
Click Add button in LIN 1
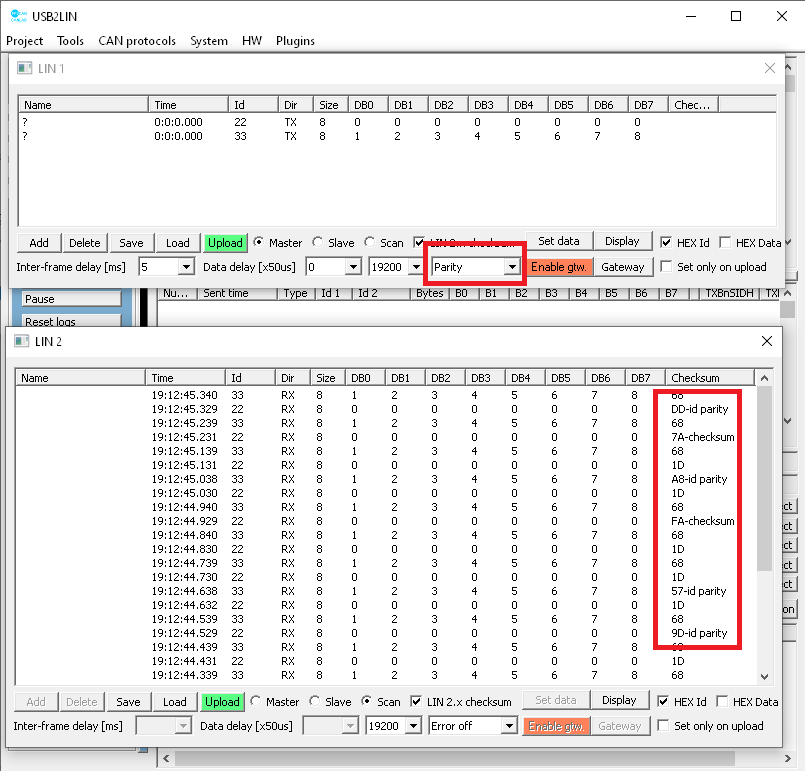pos(39,243)
